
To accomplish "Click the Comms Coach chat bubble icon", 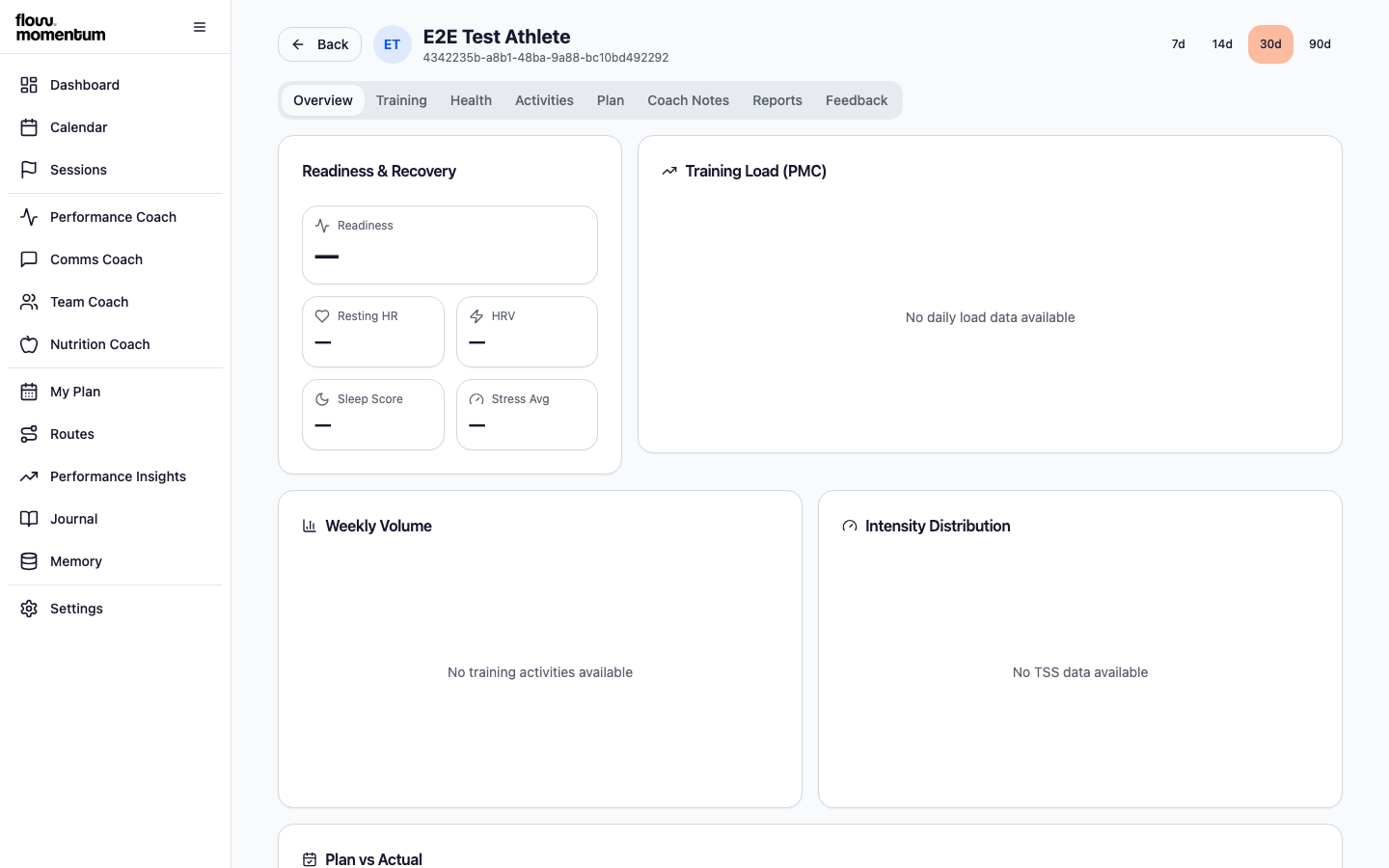I will tap(29, 259).
